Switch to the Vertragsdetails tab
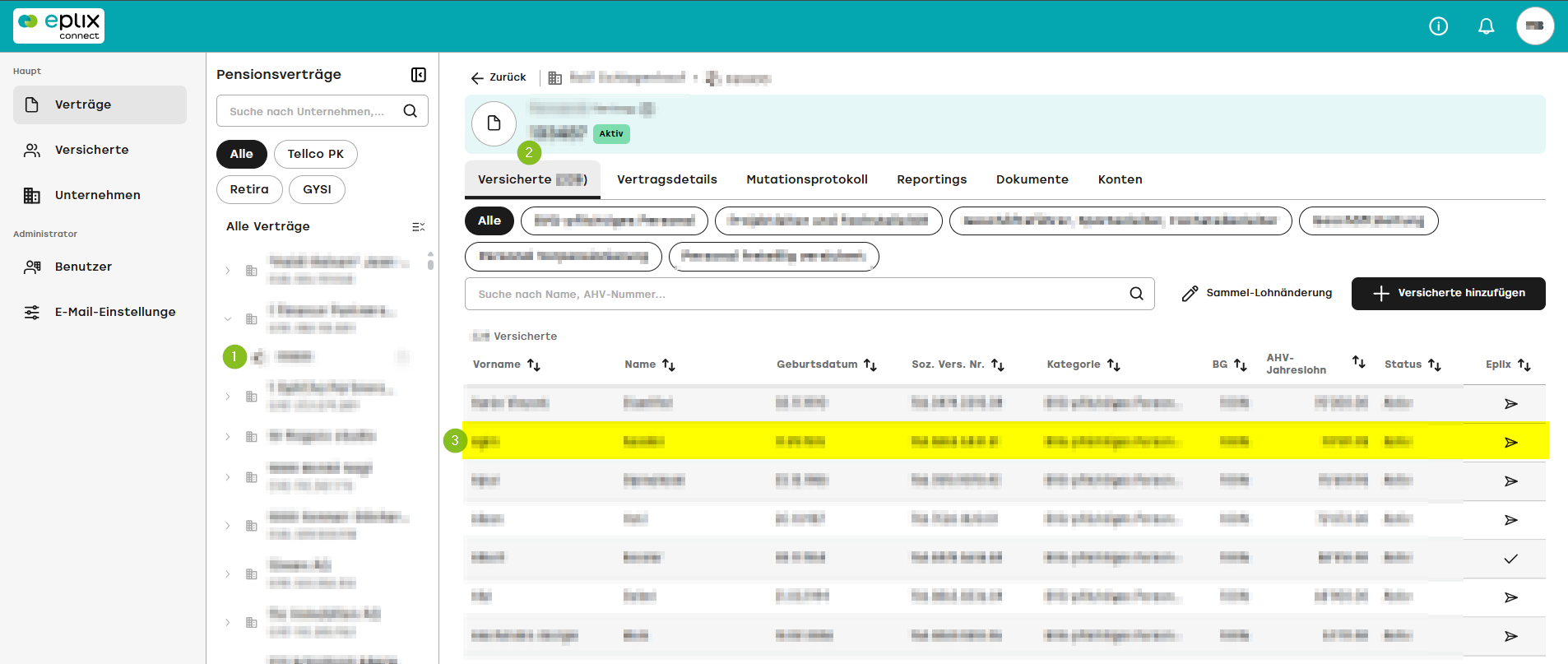 coord(667,179)
